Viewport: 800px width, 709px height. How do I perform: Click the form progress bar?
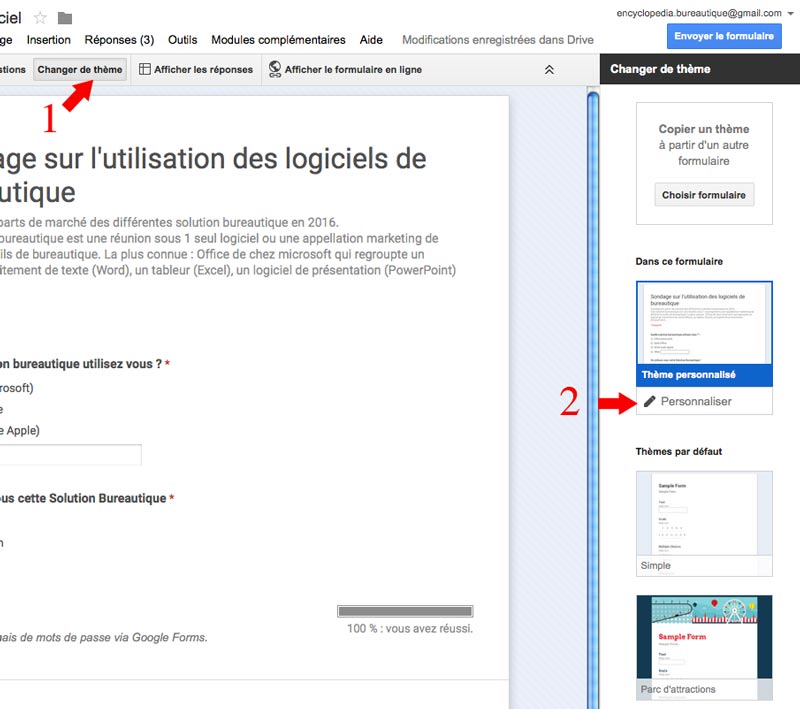point(405,611)
